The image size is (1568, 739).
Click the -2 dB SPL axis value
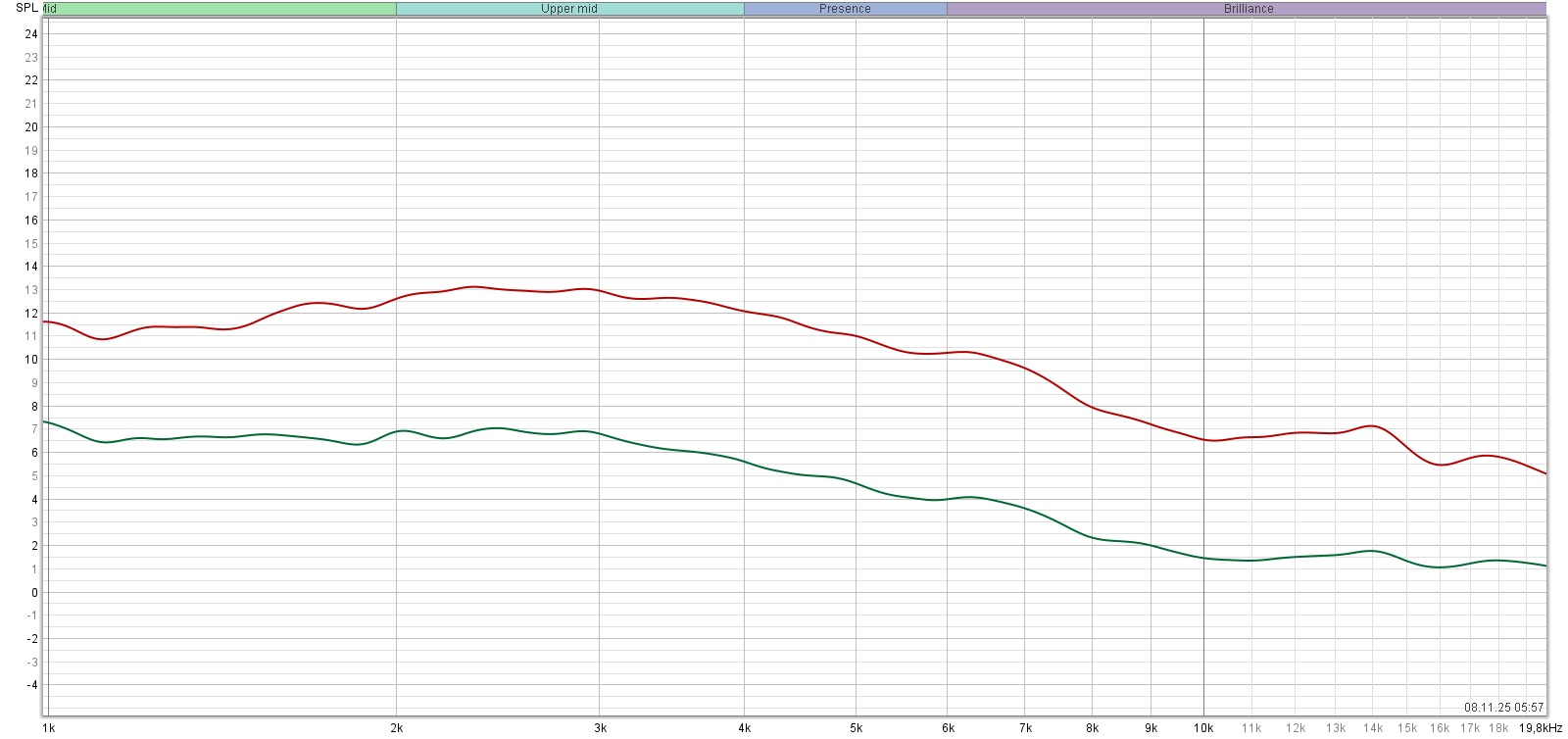click(x=32, y=639)
